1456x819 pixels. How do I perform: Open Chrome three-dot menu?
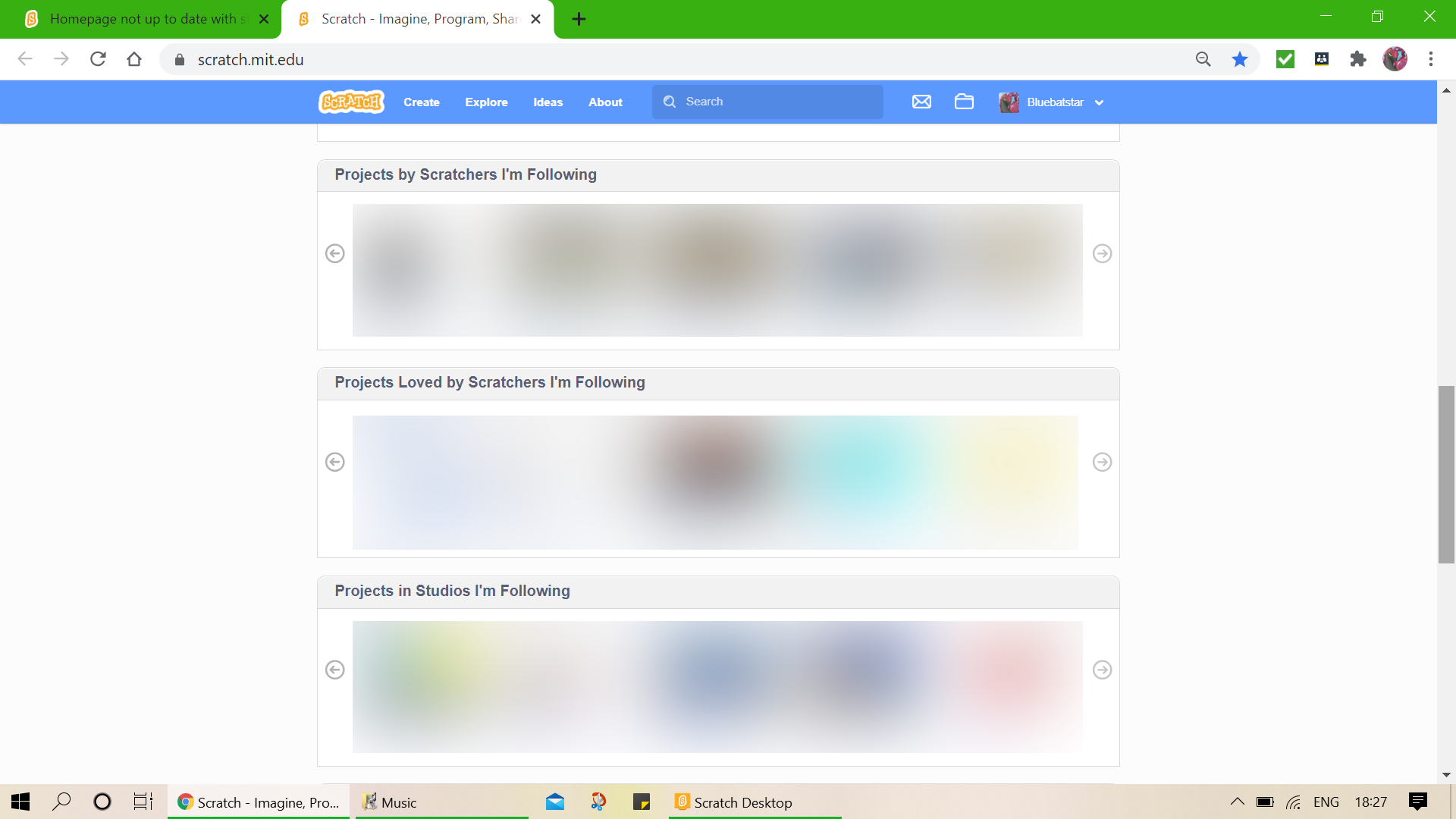pyautogui.click(x=1431, y=59)
